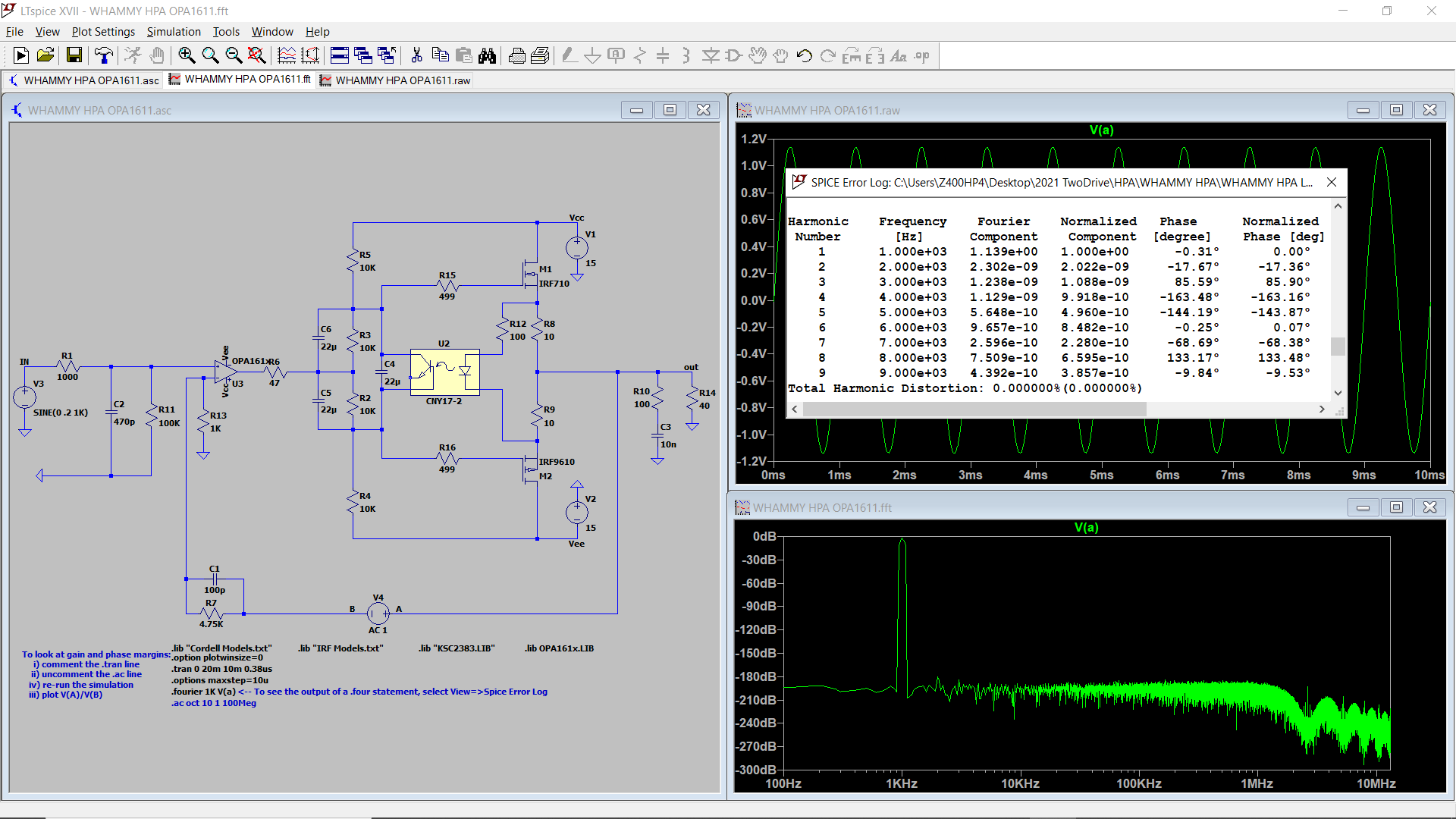Image resolution: width=1456 pixels, height=819 pixels.
Task: Zoom out with the minus magnifier
Action: (234, 55)
